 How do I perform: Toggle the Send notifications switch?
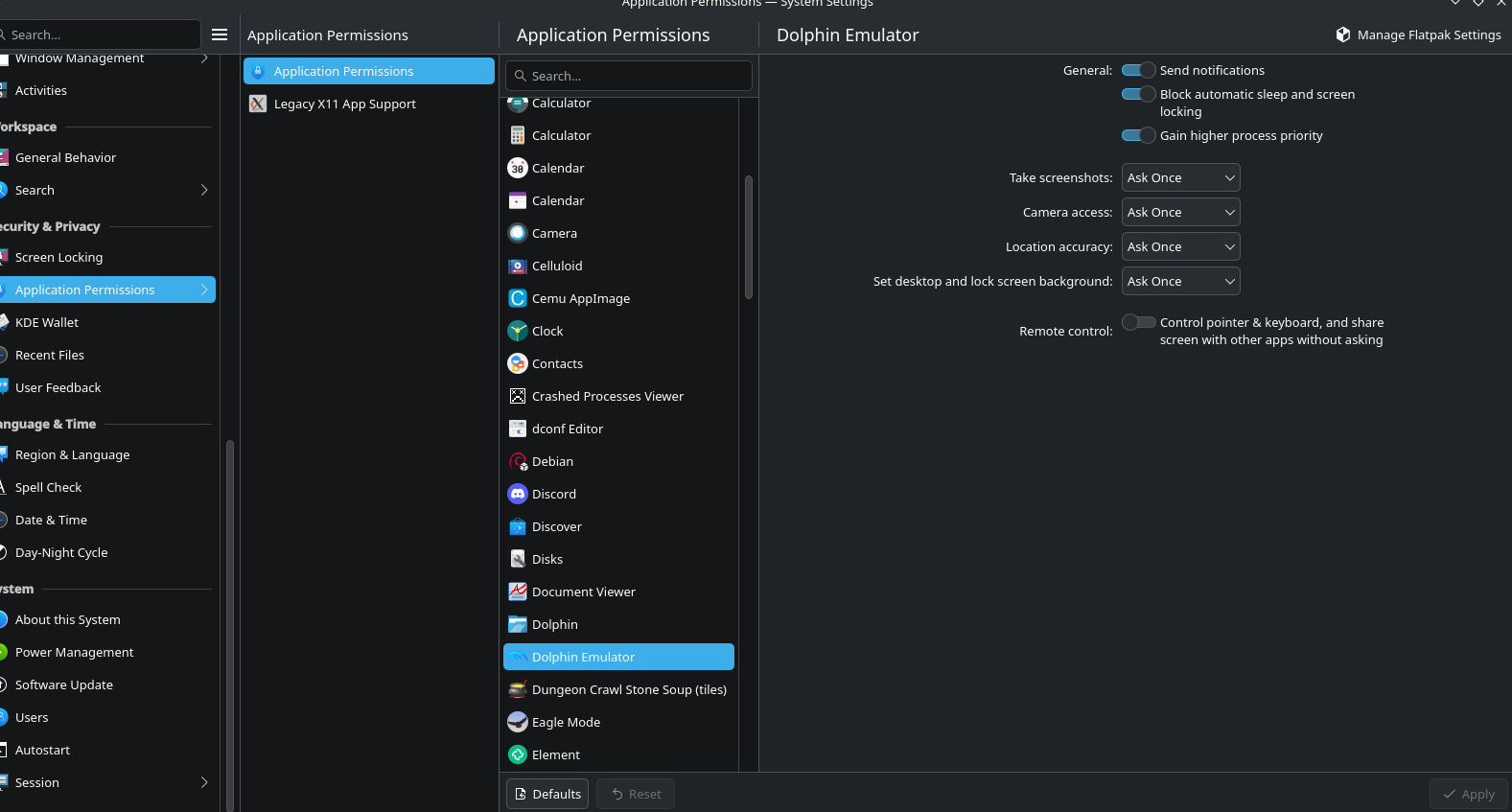(1138, 70)
